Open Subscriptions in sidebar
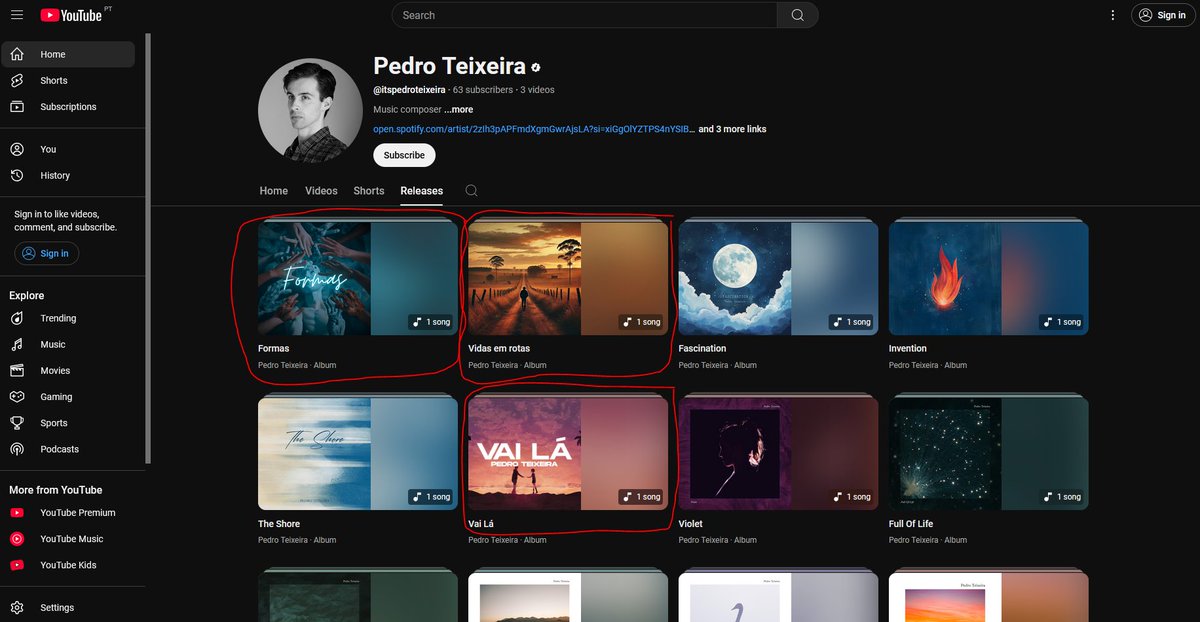Viewport: 1200px width, 622px height. [x=69, y=106]
